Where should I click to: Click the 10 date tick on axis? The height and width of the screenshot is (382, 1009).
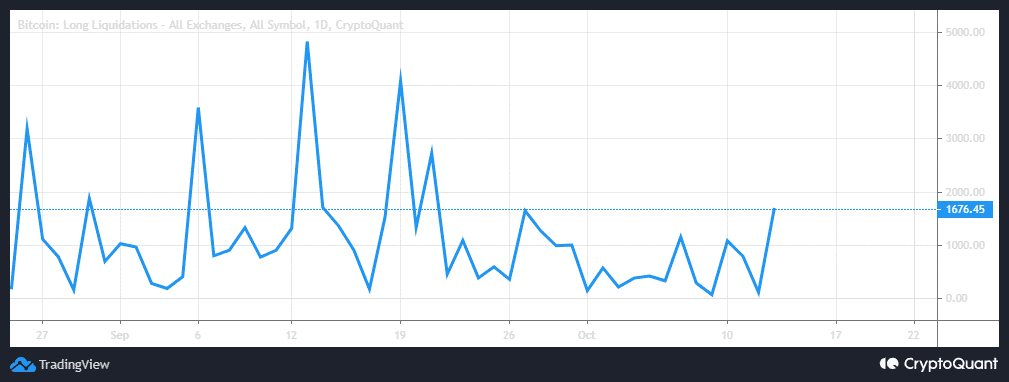727,335
